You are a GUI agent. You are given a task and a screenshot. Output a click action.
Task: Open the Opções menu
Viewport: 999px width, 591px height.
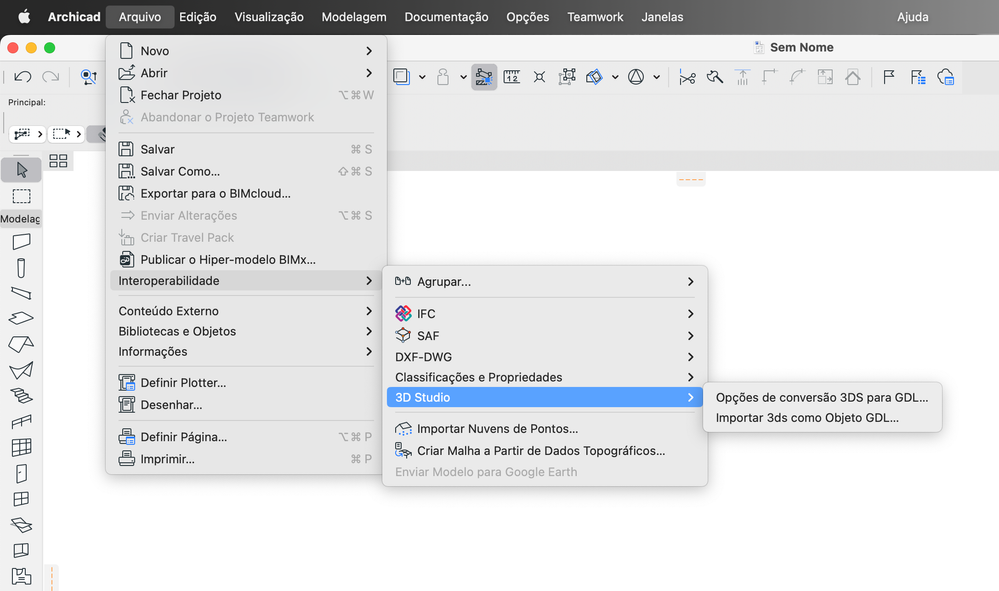click(528, 17)
